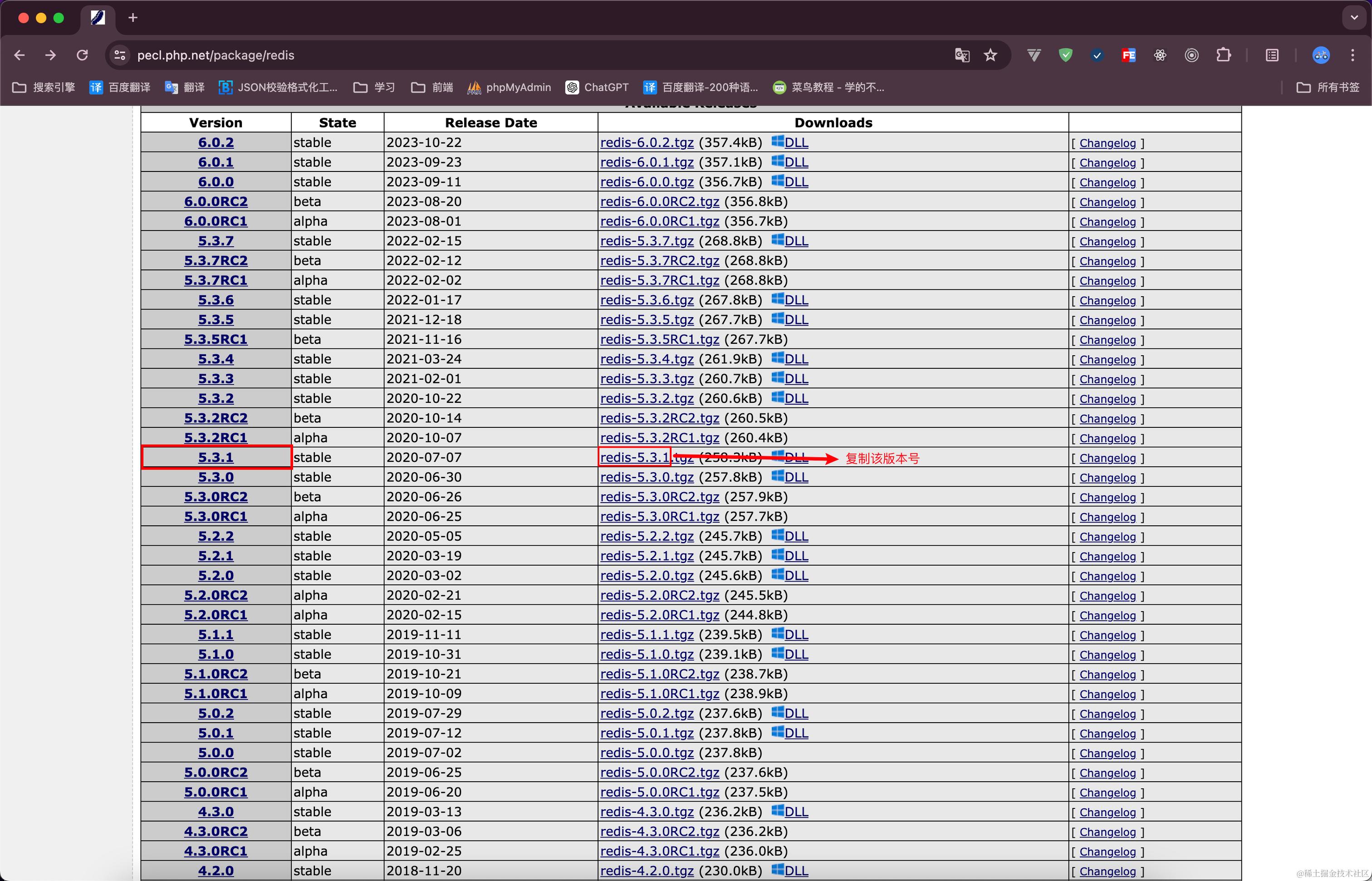Open Changelog for version 6.0.0RC2
Screen dimensions: 1372x881
coord(1107,202)
